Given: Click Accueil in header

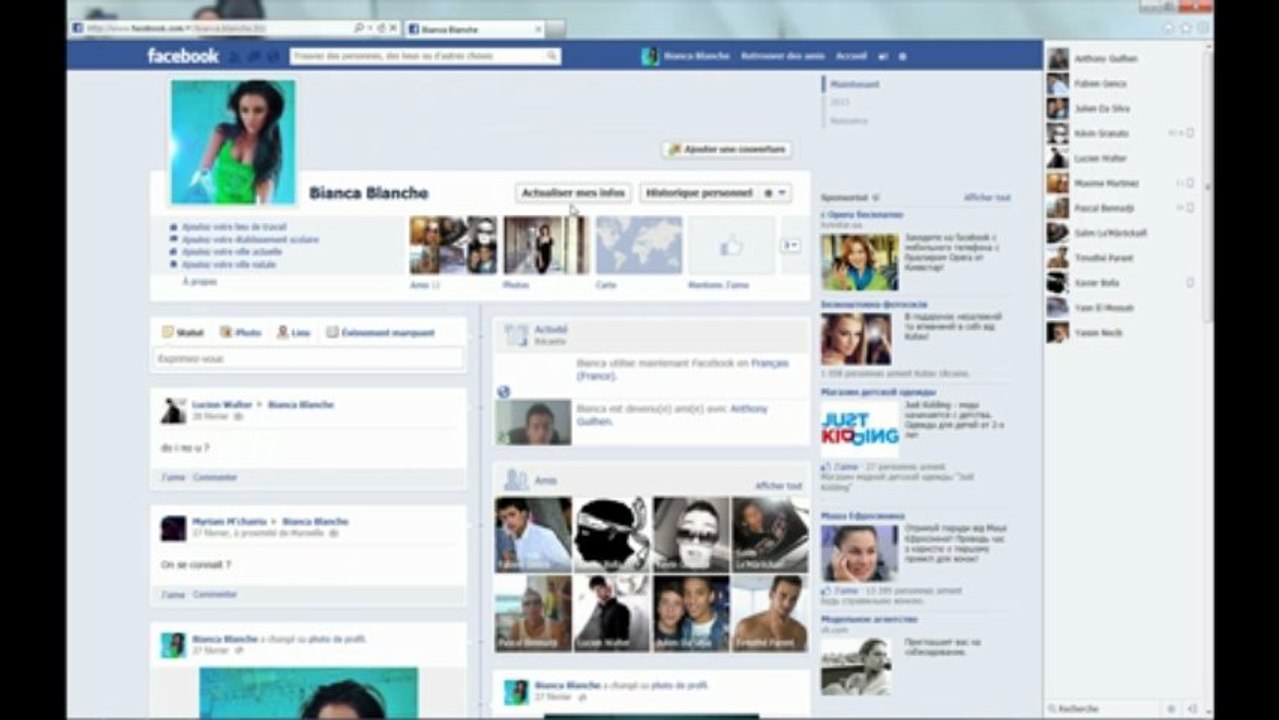Looking at the screenshot, I should coord(851,57).
